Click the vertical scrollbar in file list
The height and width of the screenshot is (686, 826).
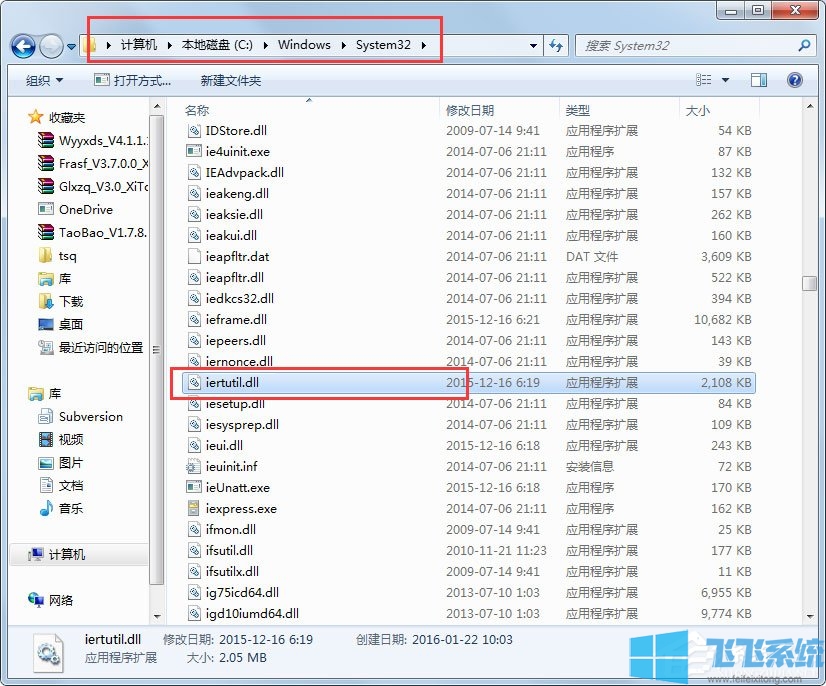pos(809,283)
